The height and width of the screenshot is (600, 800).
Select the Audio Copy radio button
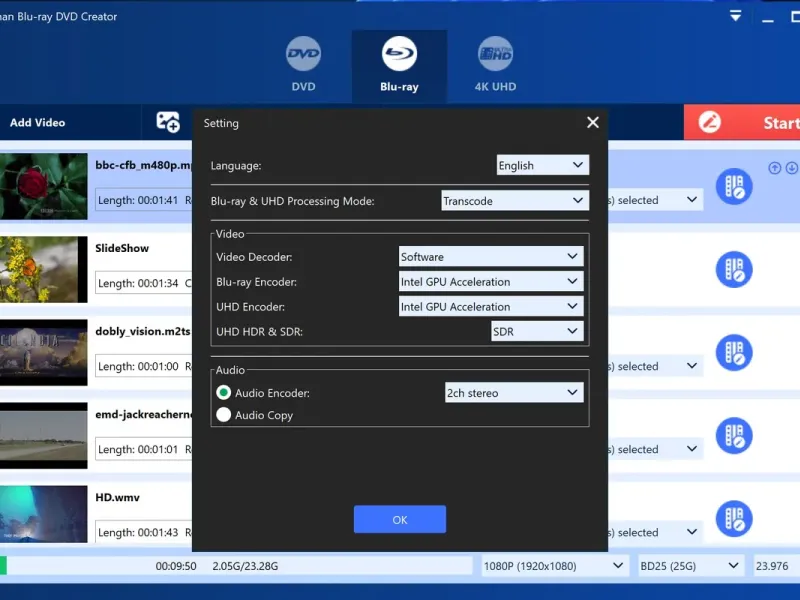[x=223, y=415]
